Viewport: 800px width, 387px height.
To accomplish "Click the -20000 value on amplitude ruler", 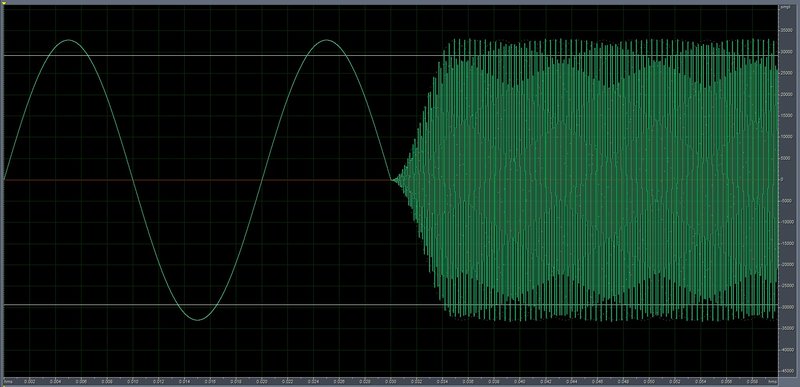I will [x=787, y=265].
